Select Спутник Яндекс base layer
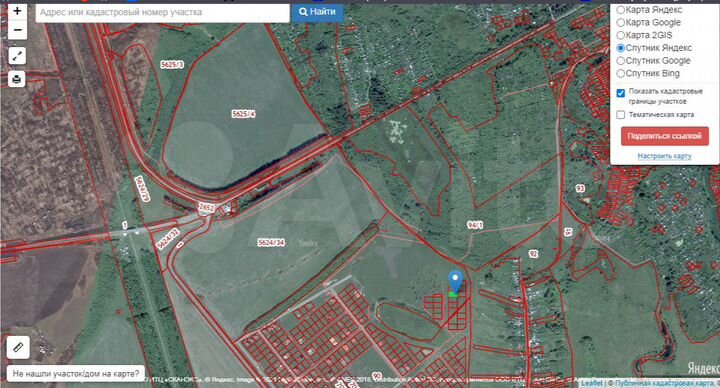The image size is (720, 388). pos(620,48)
